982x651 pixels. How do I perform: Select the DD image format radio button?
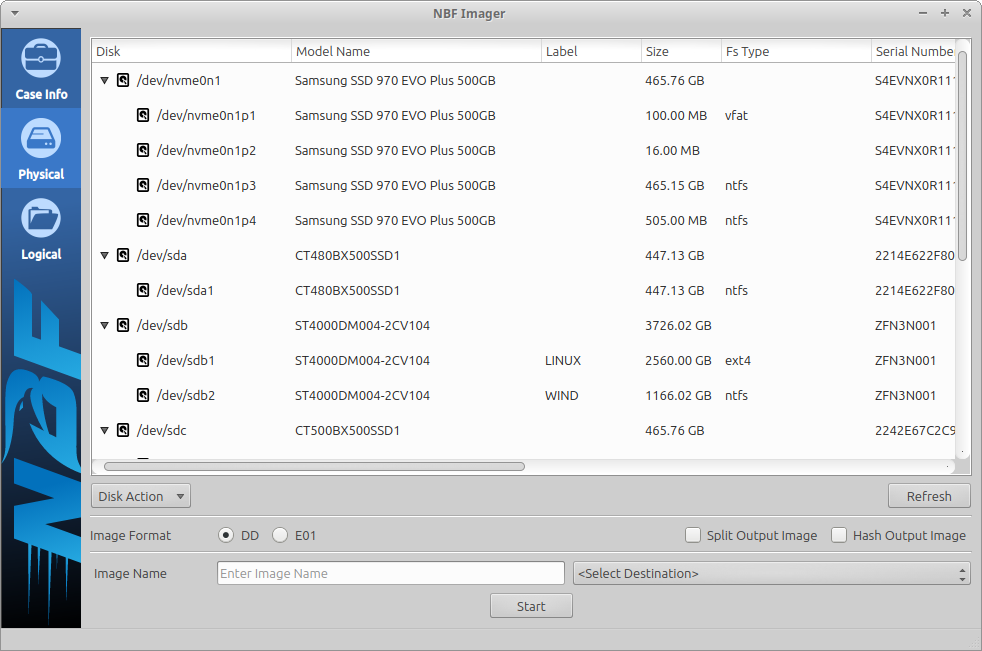(x=226, y=536)
